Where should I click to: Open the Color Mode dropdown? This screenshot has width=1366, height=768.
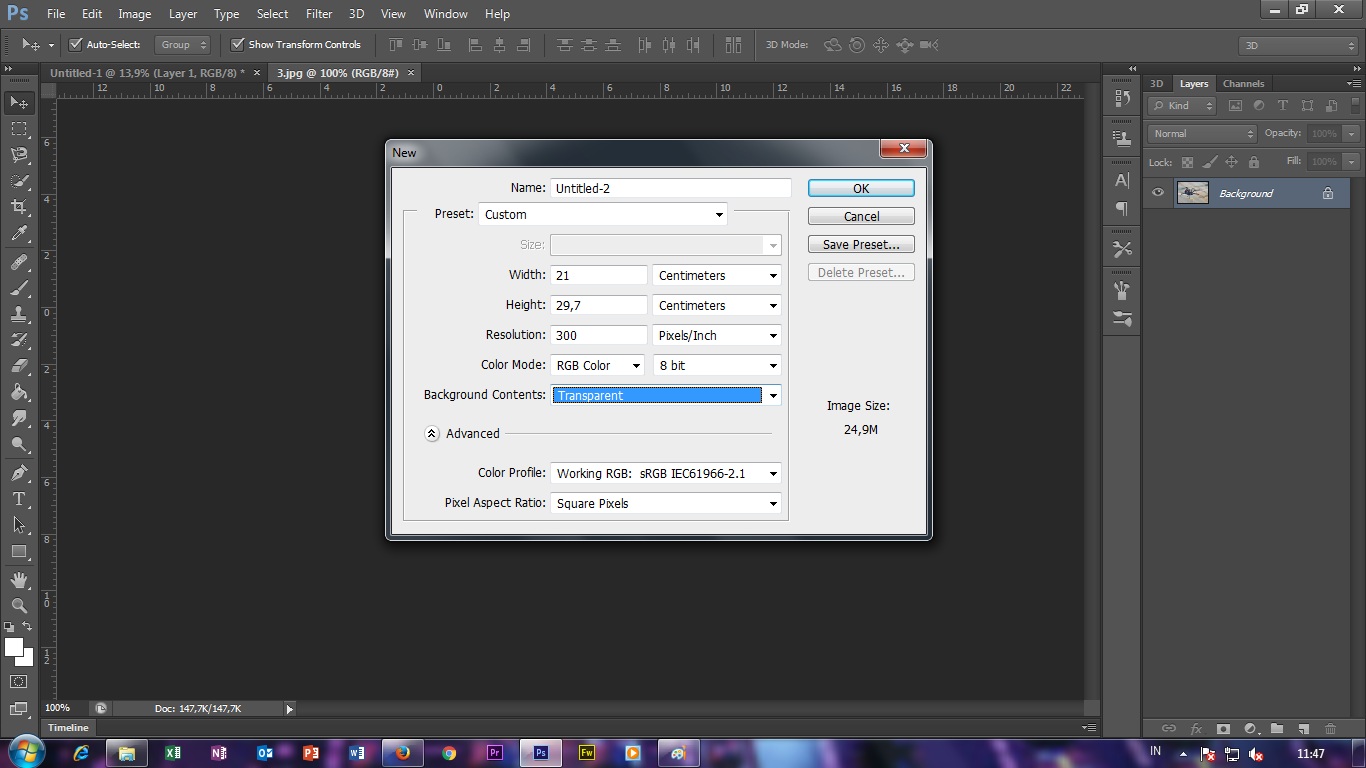tap(598, 365)
